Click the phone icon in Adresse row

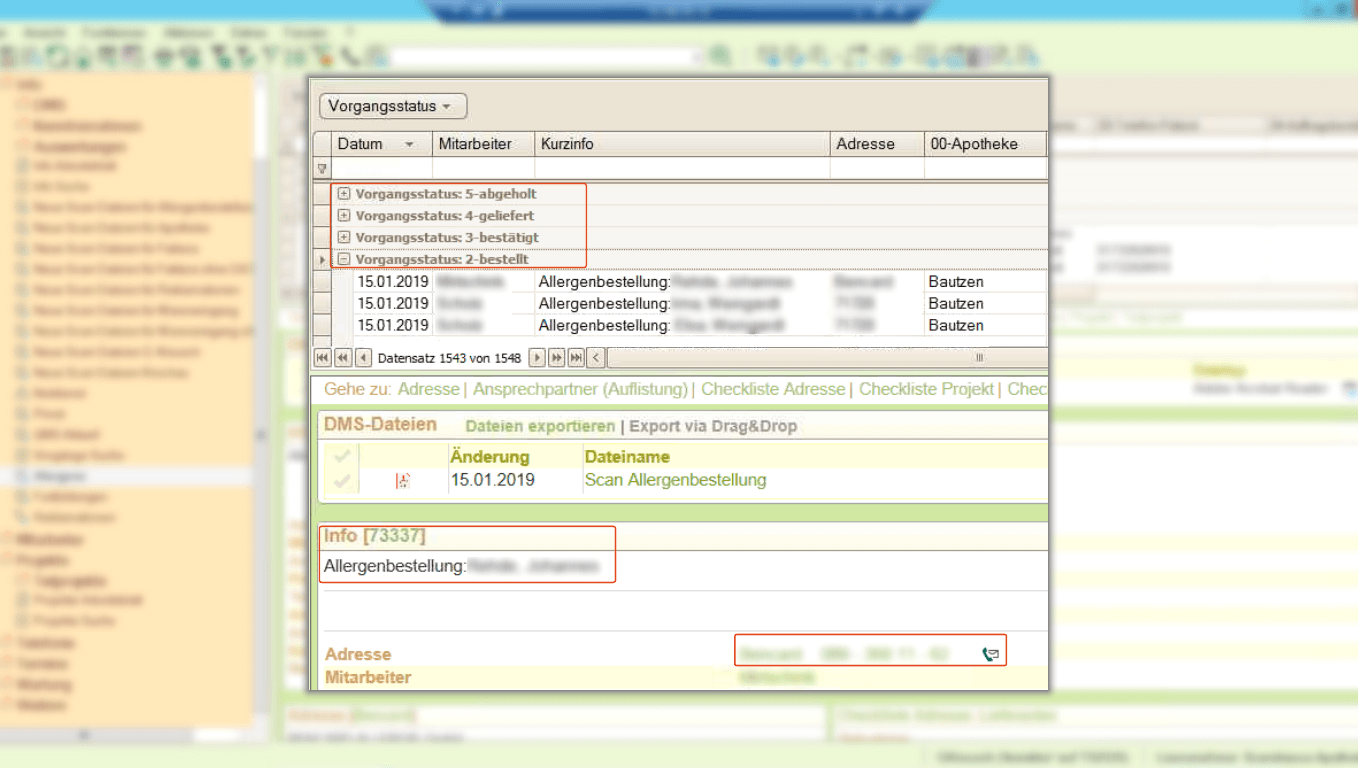[x=990, y=654]
